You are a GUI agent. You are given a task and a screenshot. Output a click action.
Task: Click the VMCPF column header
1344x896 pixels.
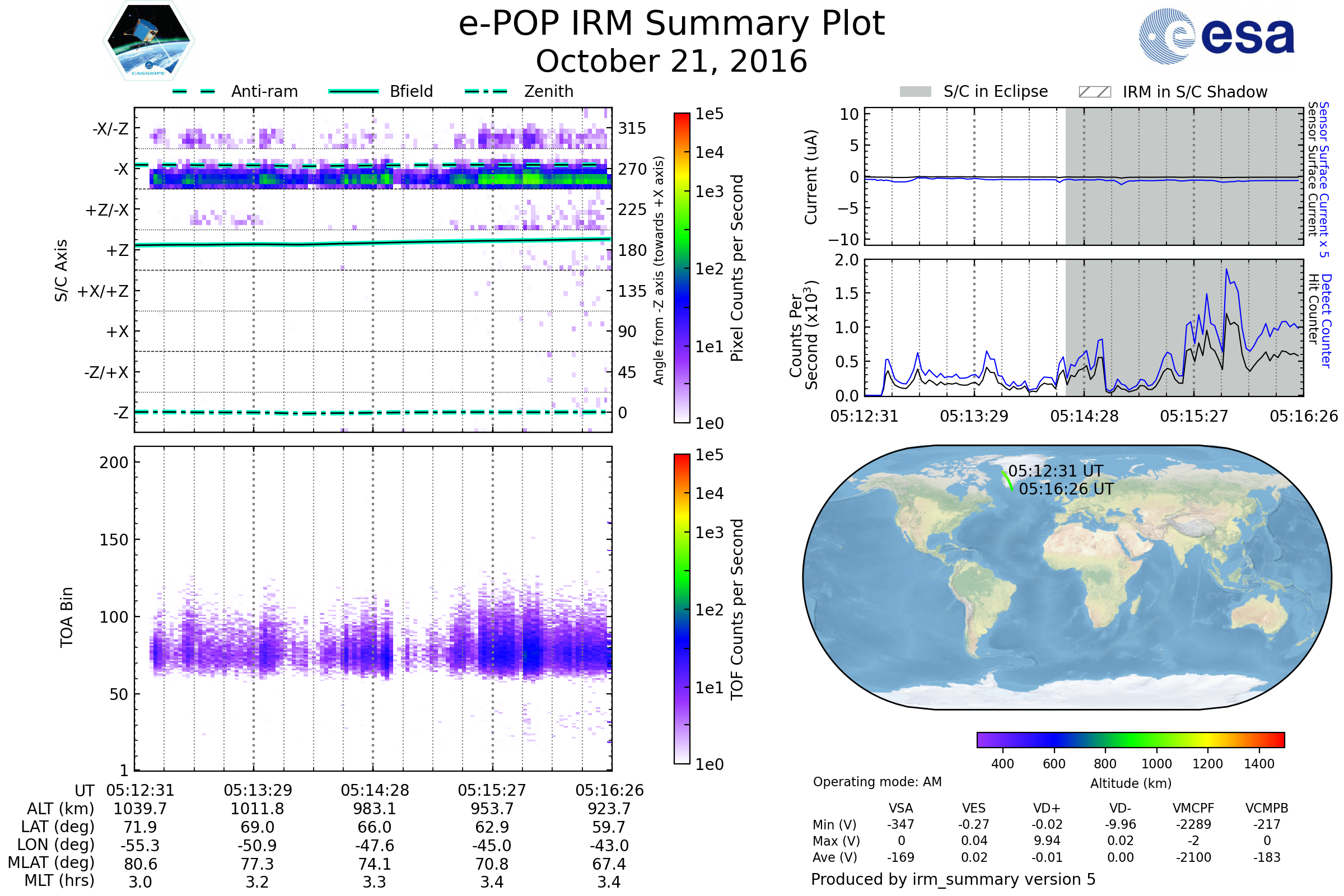pyautogui.click(x=1193, y=808)
